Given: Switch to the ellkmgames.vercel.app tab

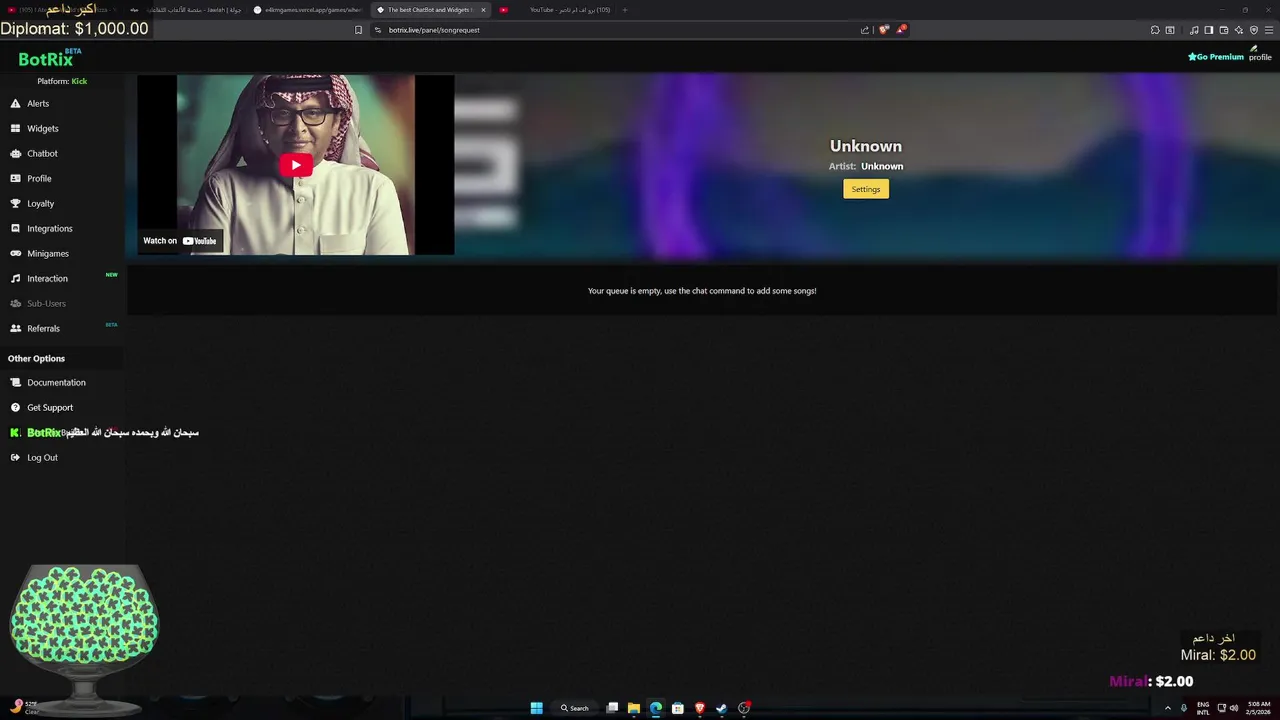Looking at the screenshot, I should pyautogui.click(x=307, y=10).
